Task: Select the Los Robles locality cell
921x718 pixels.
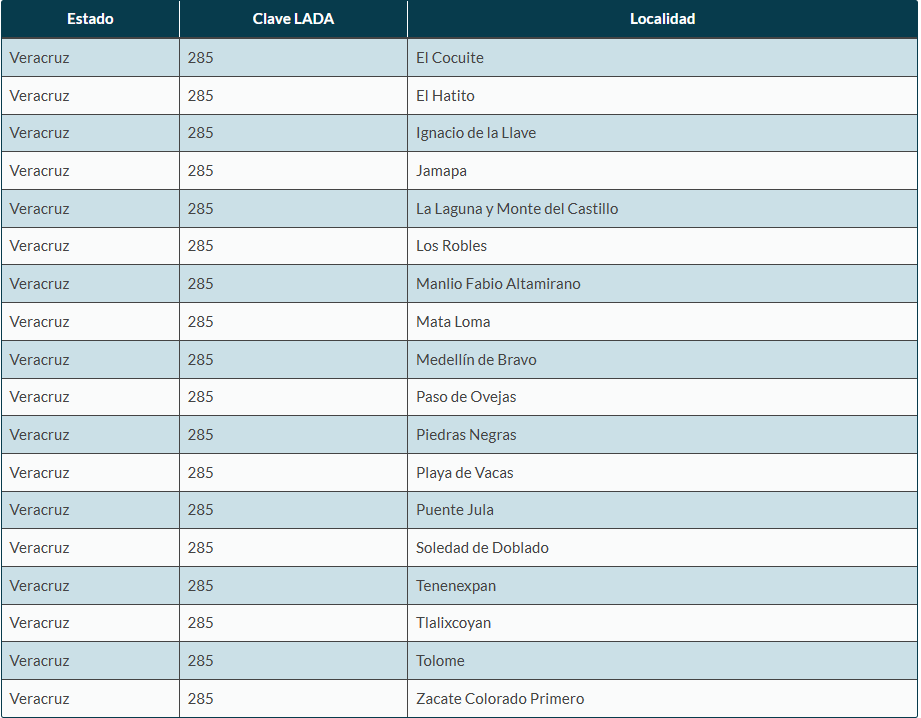Action: click(663, 246)
